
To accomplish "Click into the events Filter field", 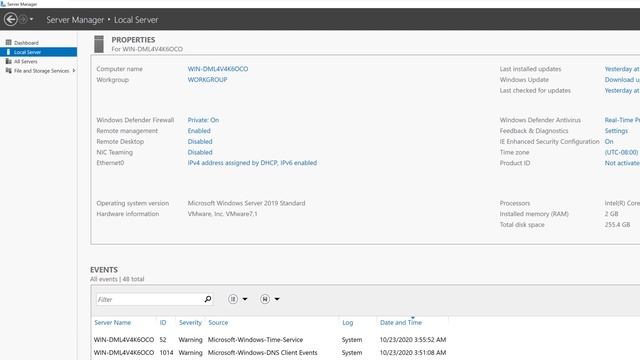I will click(x=149, y=299).
